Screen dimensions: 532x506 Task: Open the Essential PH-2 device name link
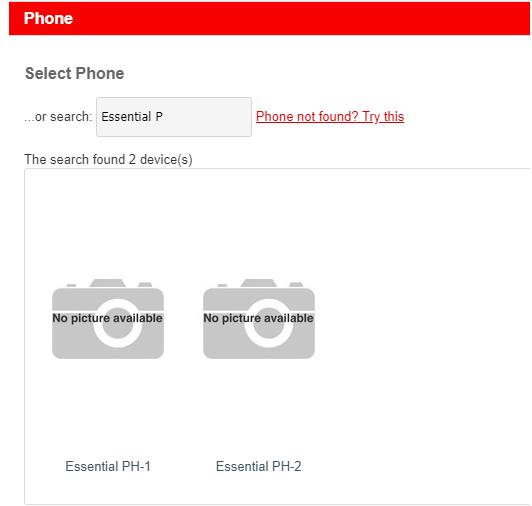259,466
